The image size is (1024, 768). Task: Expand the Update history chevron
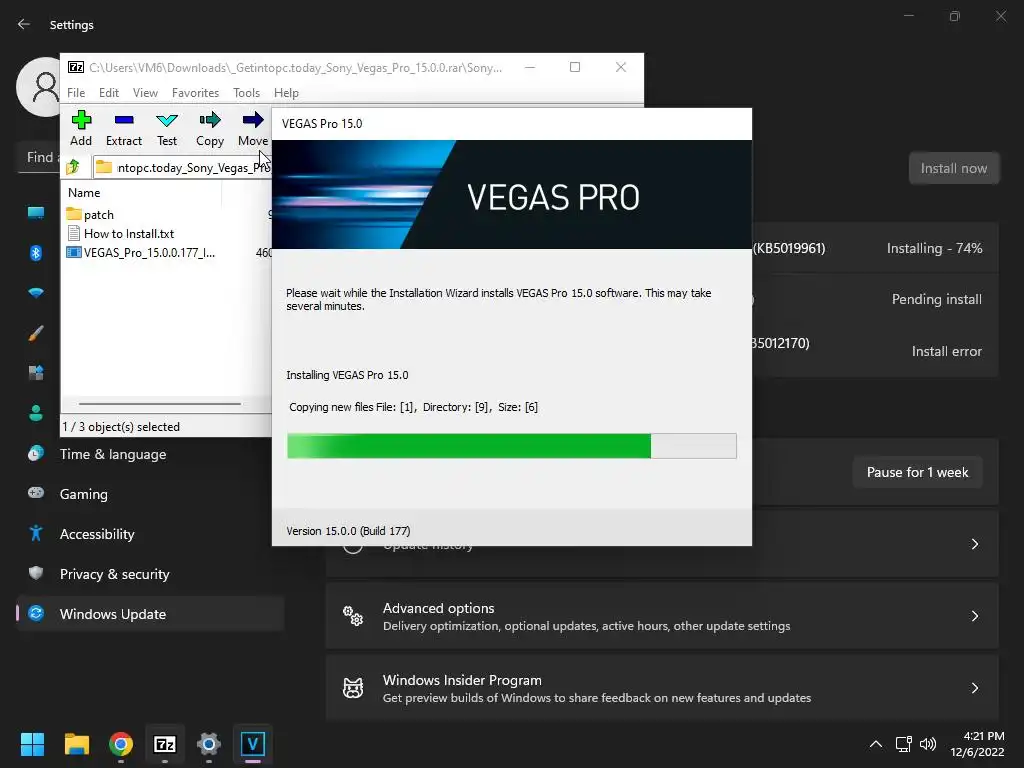(974, 544)
